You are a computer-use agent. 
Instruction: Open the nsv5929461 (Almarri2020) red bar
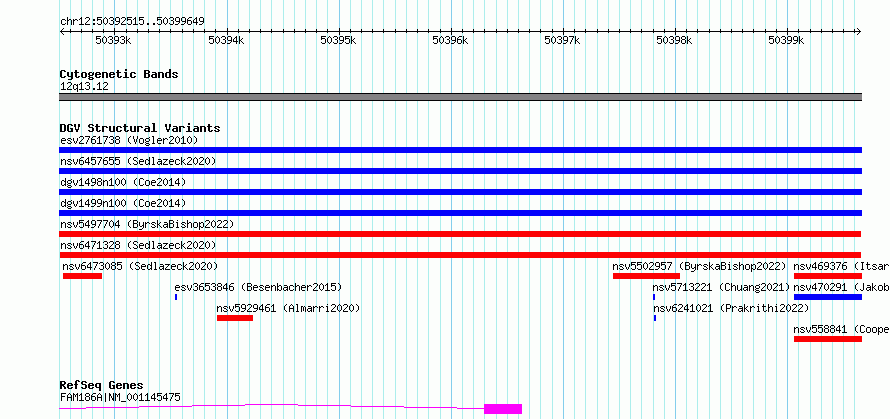pyautogui.click(x=235, y=318)
